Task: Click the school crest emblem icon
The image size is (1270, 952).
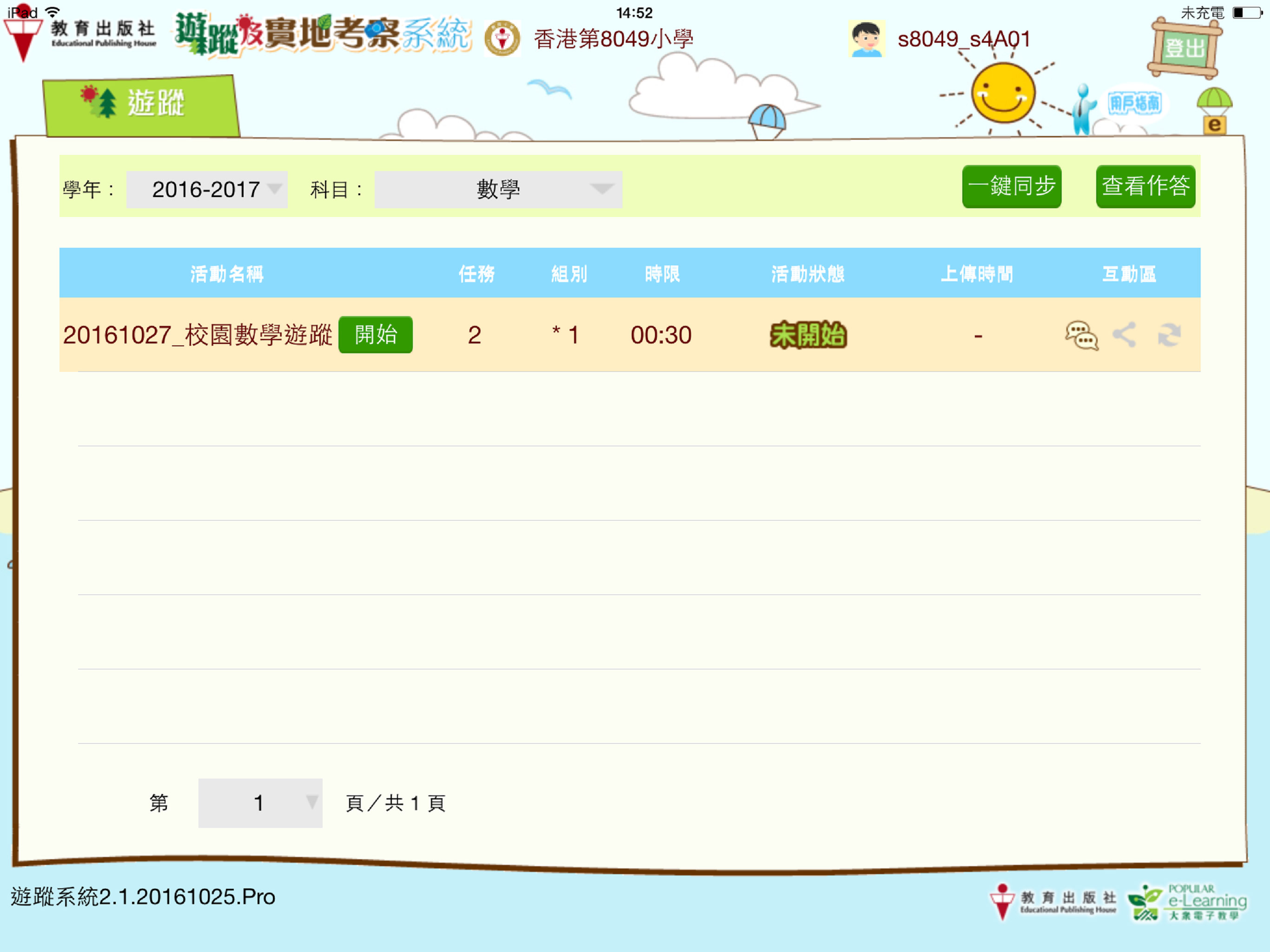Action: pos(502,39)
